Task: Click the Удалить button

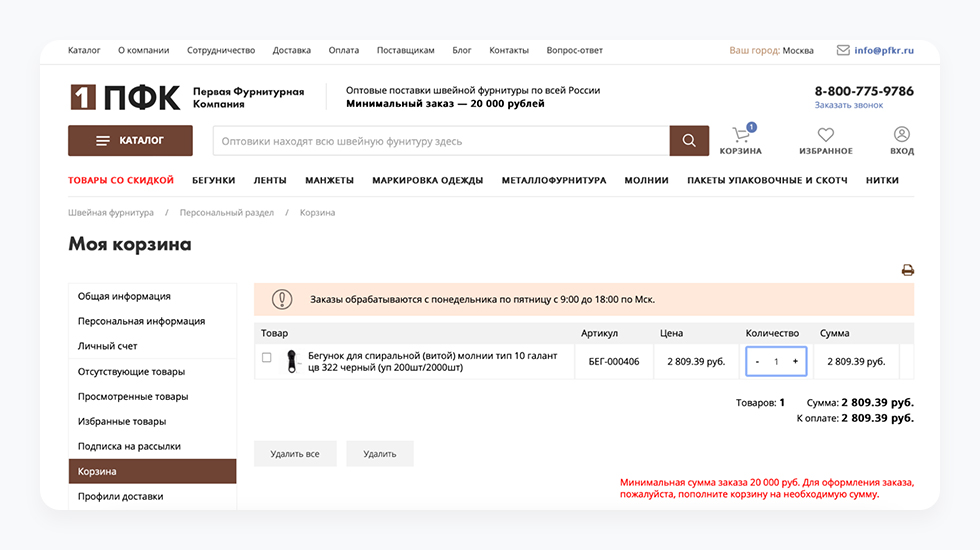Action: pyautogui.click(x=380, y=454)
